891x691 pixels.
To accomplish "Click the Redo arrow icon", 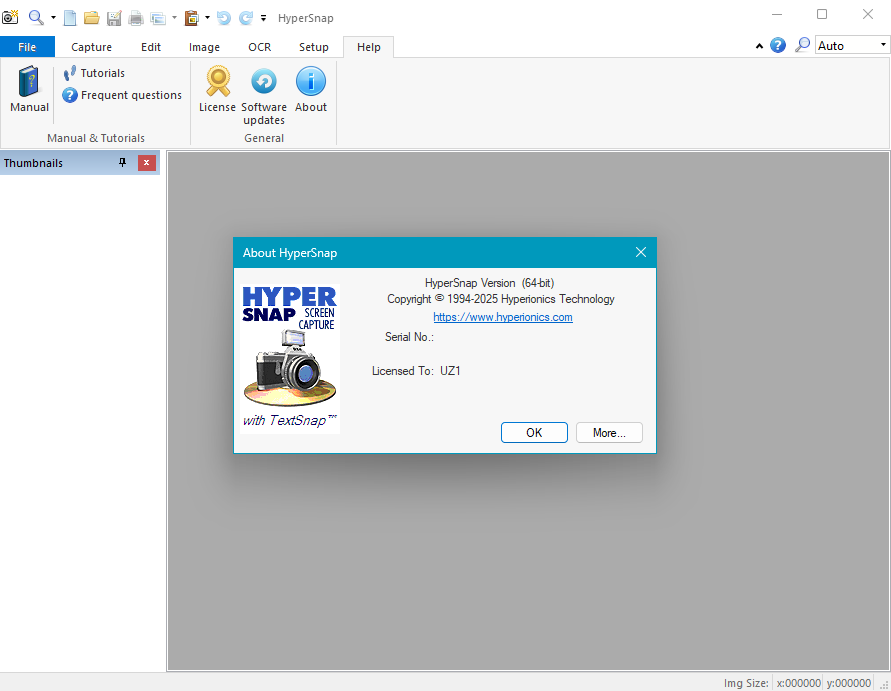I will (x=245, y=18).
